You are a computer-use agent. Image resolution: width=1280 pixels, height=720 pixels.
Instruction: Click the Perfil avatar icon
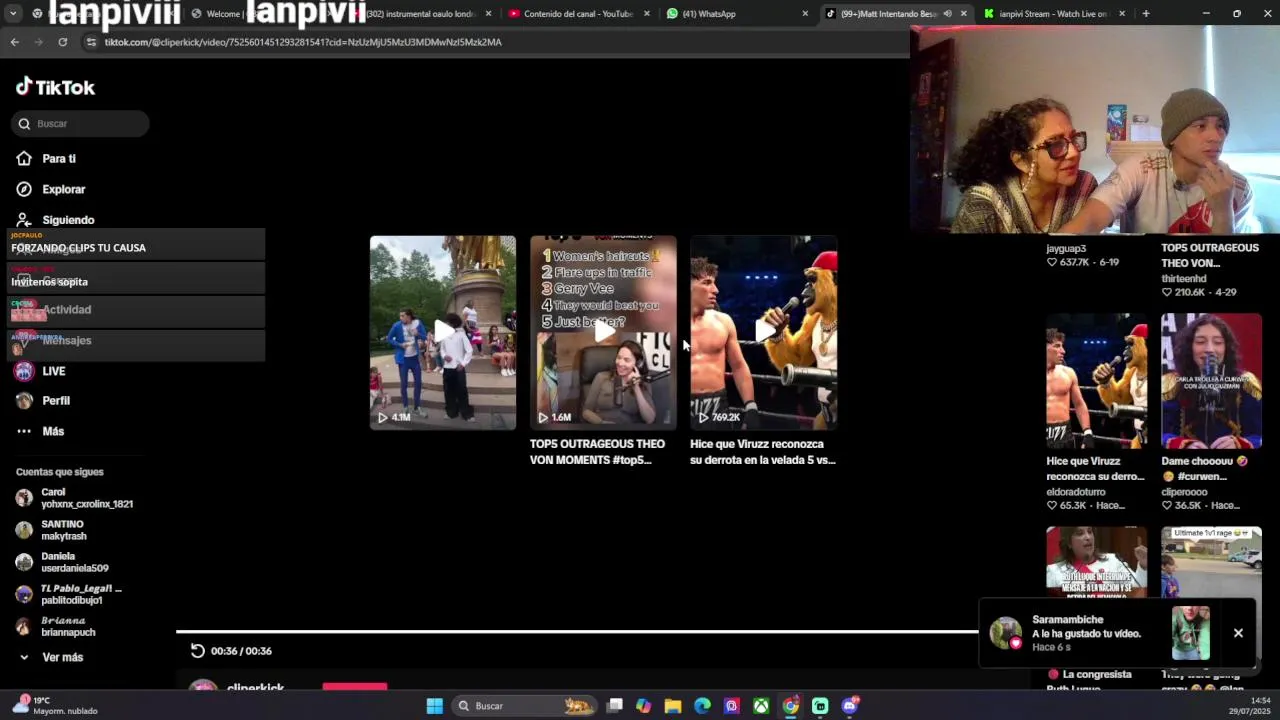point(24,401)
